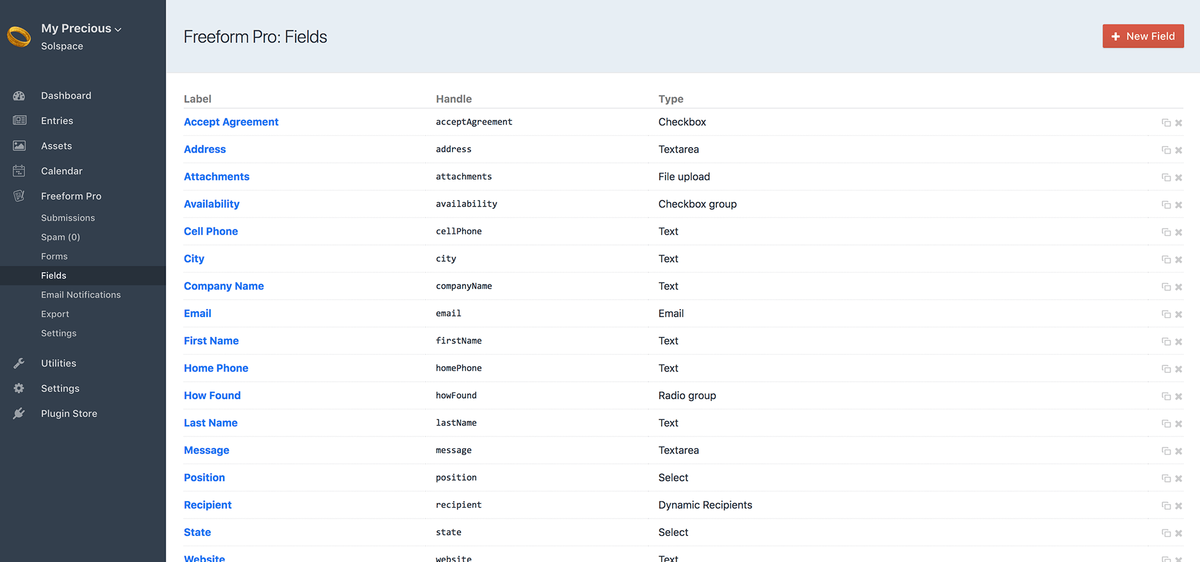
Task: Duplicate the Company Name field
Action: point(1166,287)
